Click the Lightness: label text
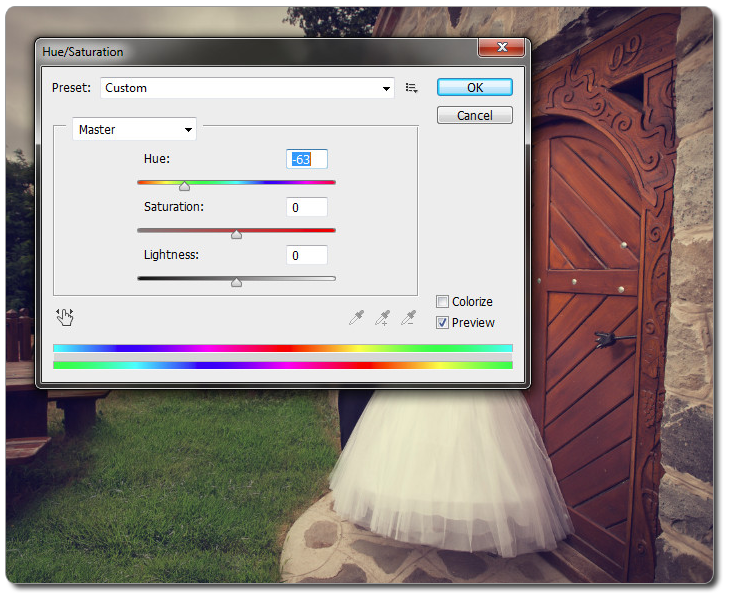The width and height of the screenshot is (743, 610). pyautogui.click(x=172, y=255)
